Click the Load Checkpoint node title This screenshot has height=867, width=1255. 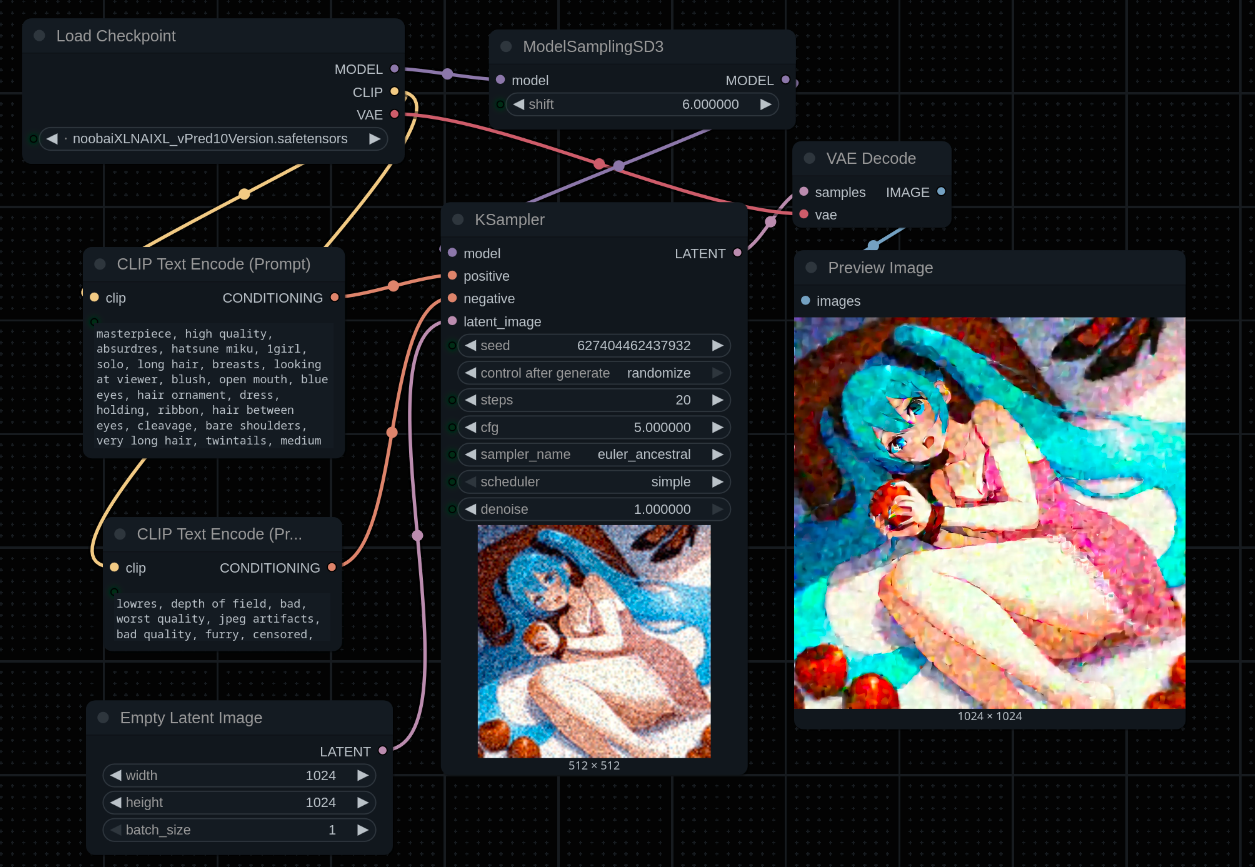[x=116, y=36]
